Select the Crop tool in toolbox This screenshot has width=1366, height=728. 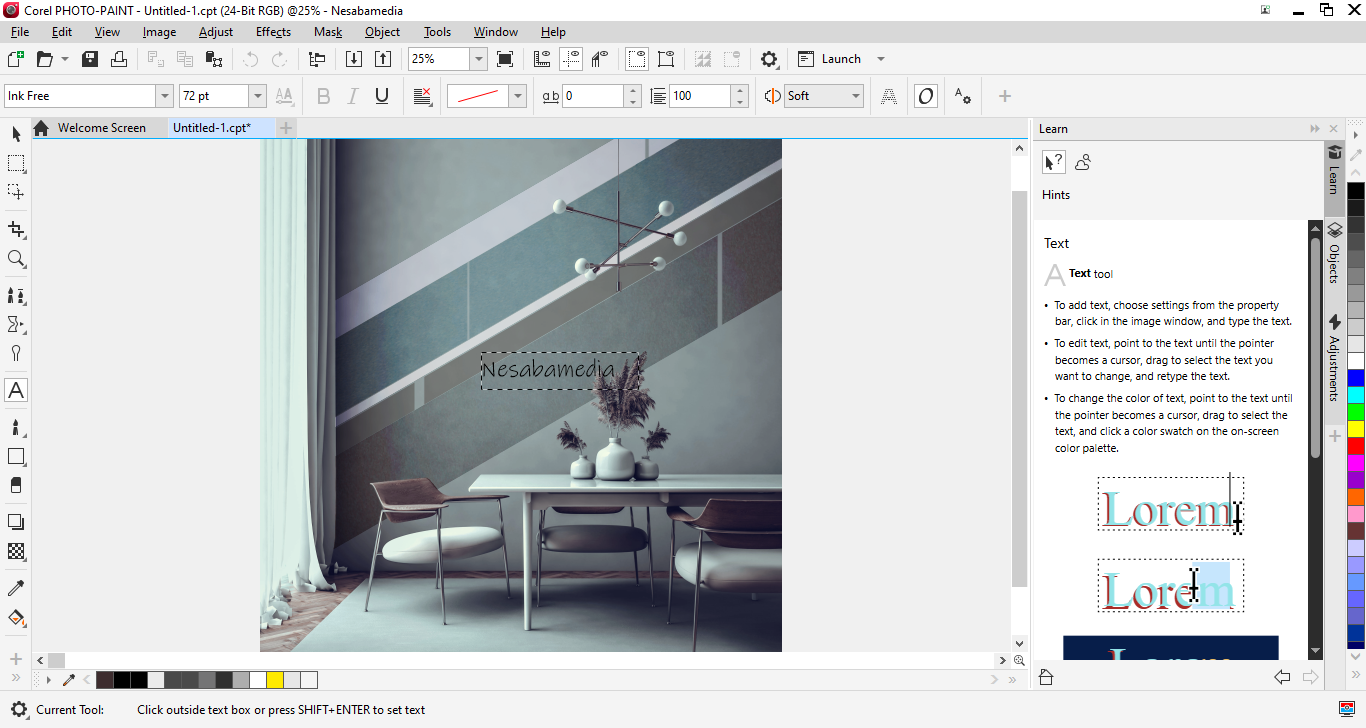pos(16,230)
